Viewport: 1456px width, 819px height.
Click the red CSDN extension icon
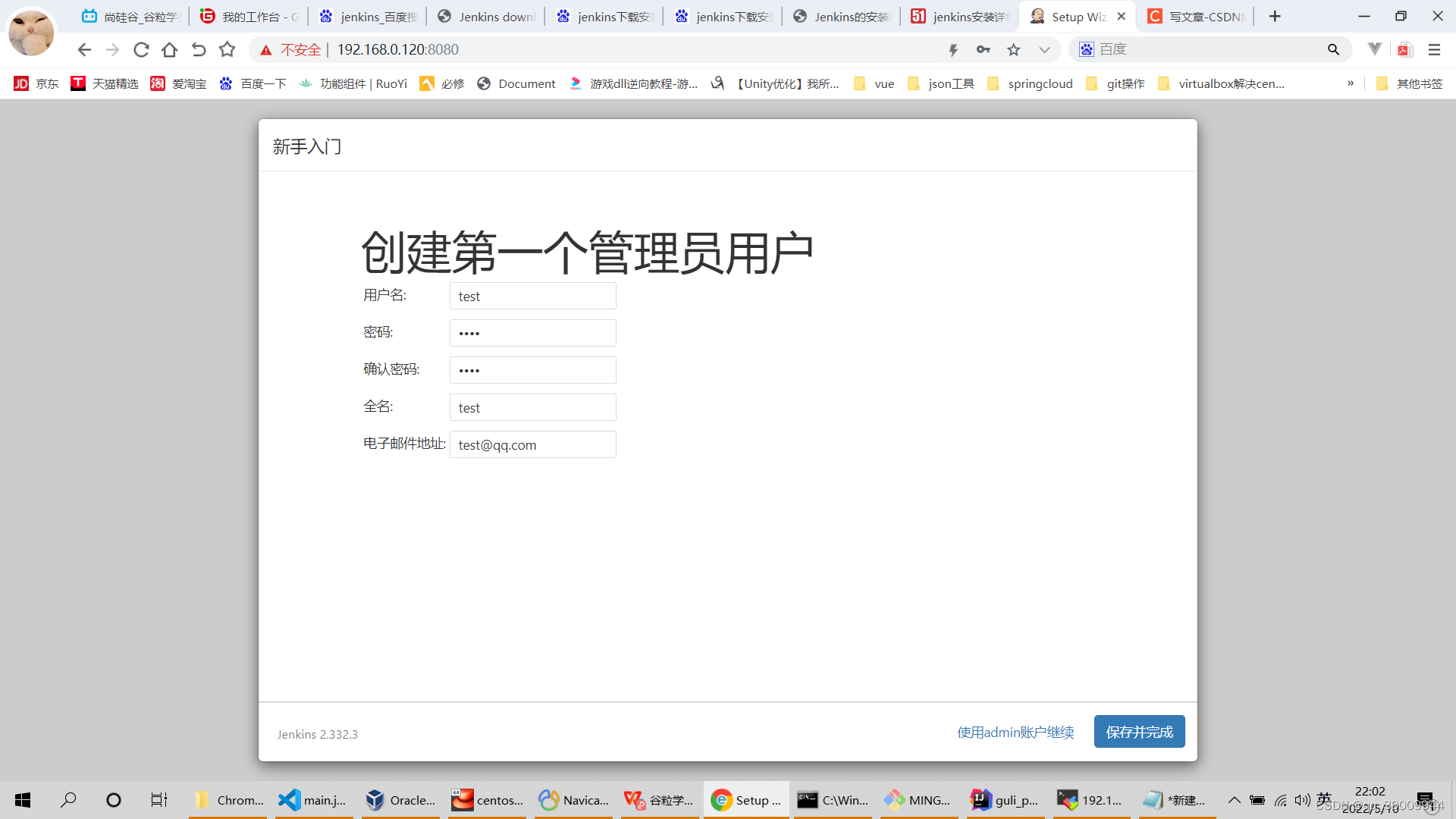pyautogui.click(x=1404, y=49)
